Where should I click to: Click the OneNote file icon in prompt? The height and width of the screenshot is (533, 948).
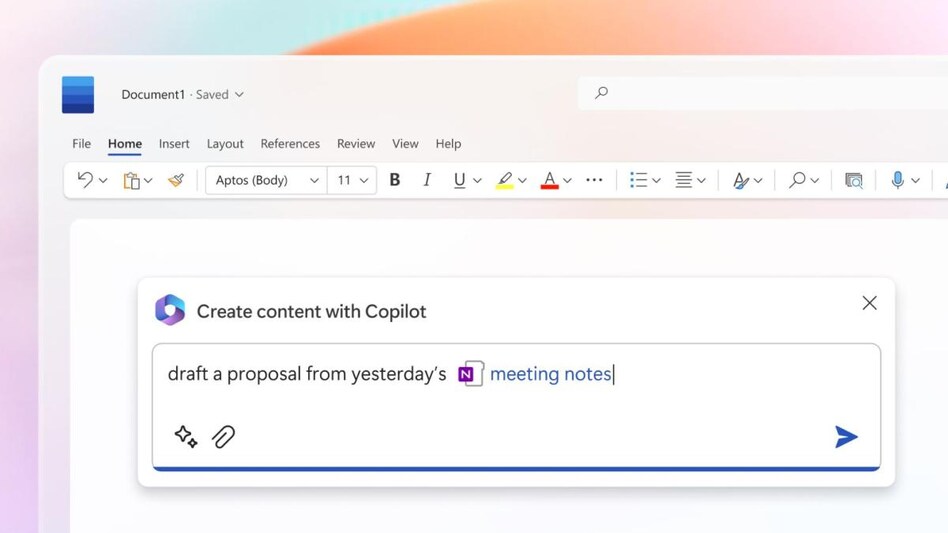(x=471, y=374)
